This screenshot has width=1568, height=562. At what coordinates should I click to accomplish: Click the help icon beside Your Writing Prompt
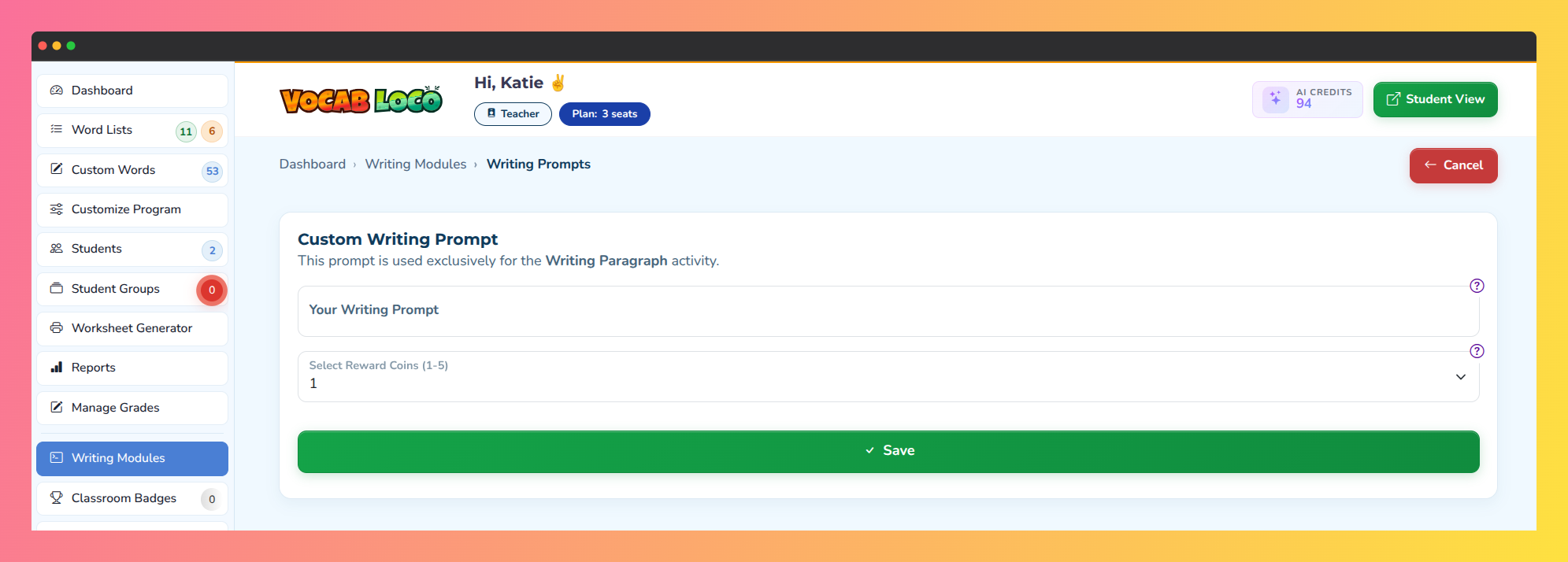pos(1477,286)
